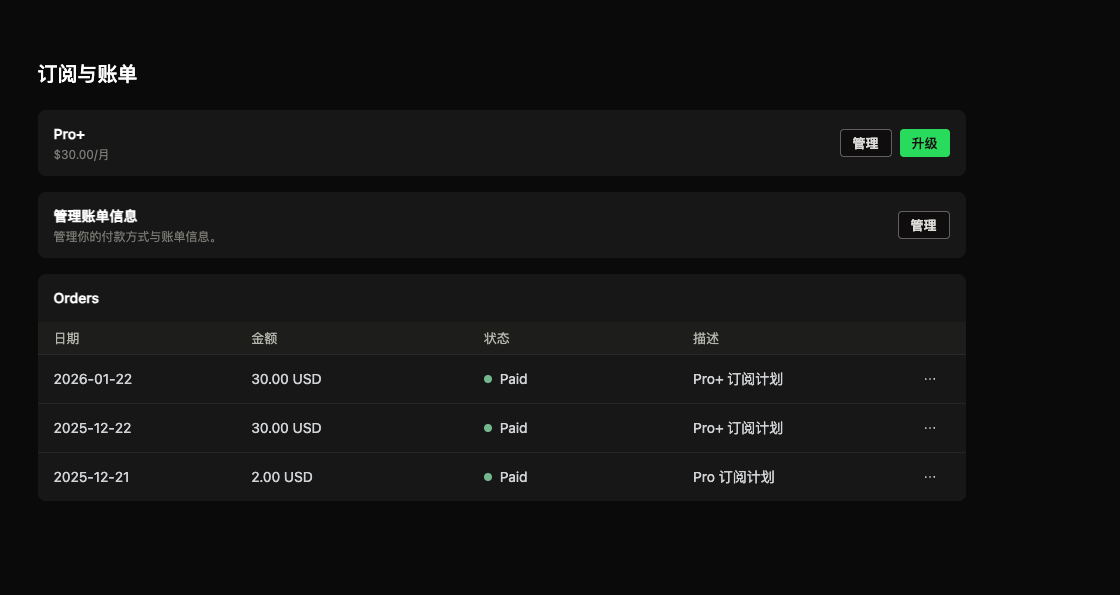The image size is (1120, 595).
Task: Click the green status dot on the 2.00 USD order
Action: tap(488, 477)
